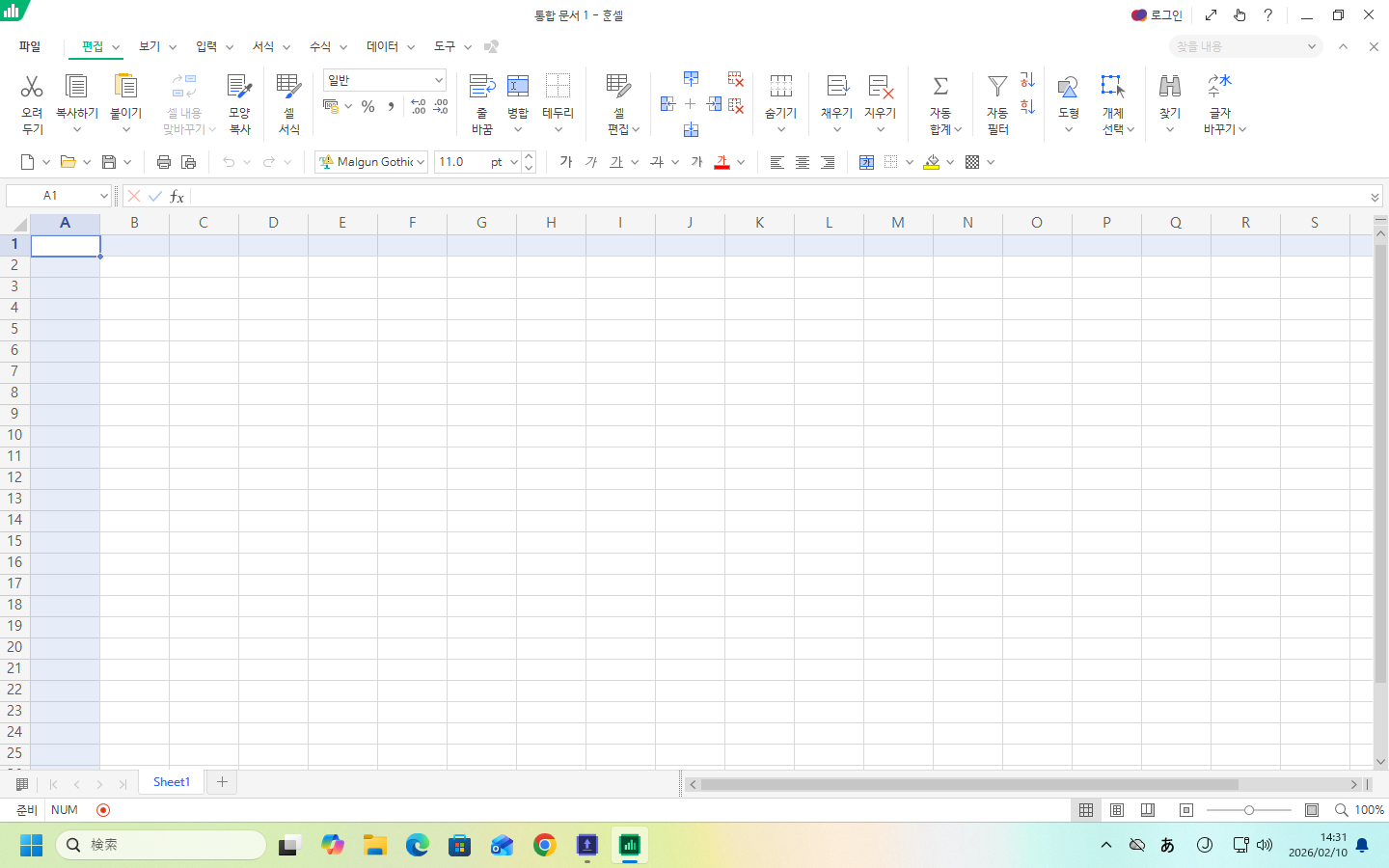
Task: Switch to page layout view in status bar
Action: point(1117,810)
